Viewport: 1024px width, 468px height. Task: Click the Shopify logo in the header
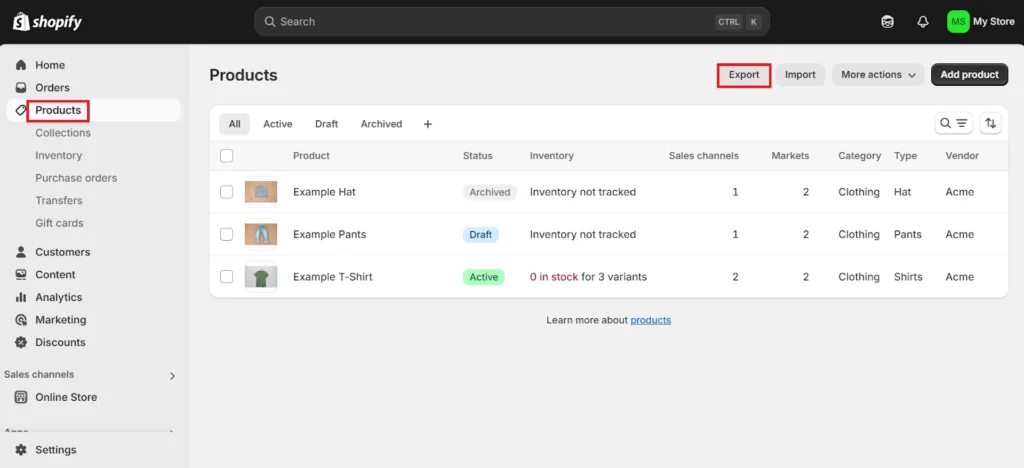(47, 21)
